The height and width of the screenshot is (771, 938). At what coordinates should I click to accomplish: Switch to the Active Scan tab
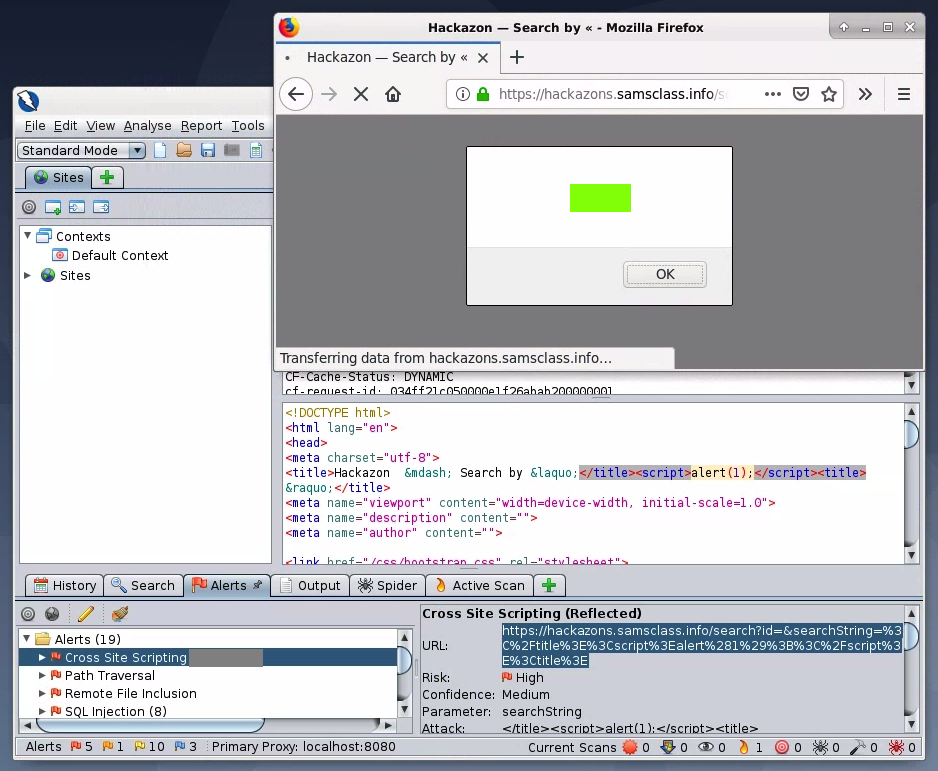click(479, 585)
